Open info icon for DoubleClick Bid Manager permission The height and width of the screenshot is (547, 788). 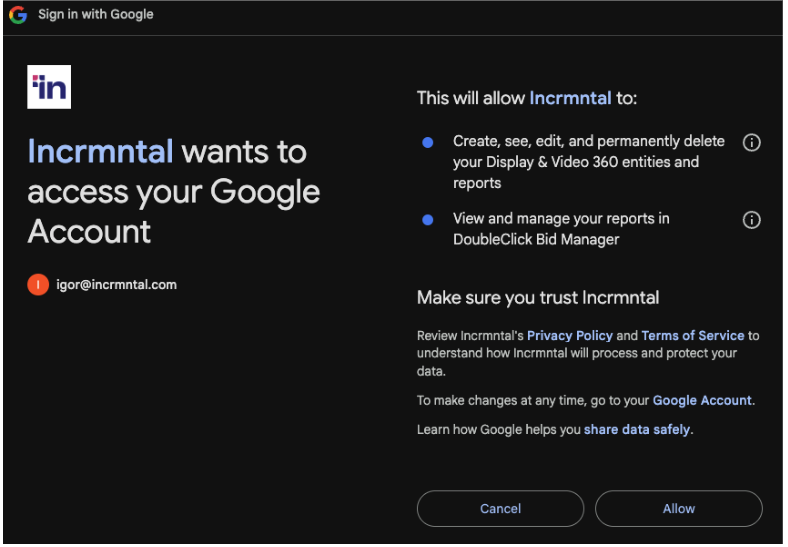click(751, 220)
